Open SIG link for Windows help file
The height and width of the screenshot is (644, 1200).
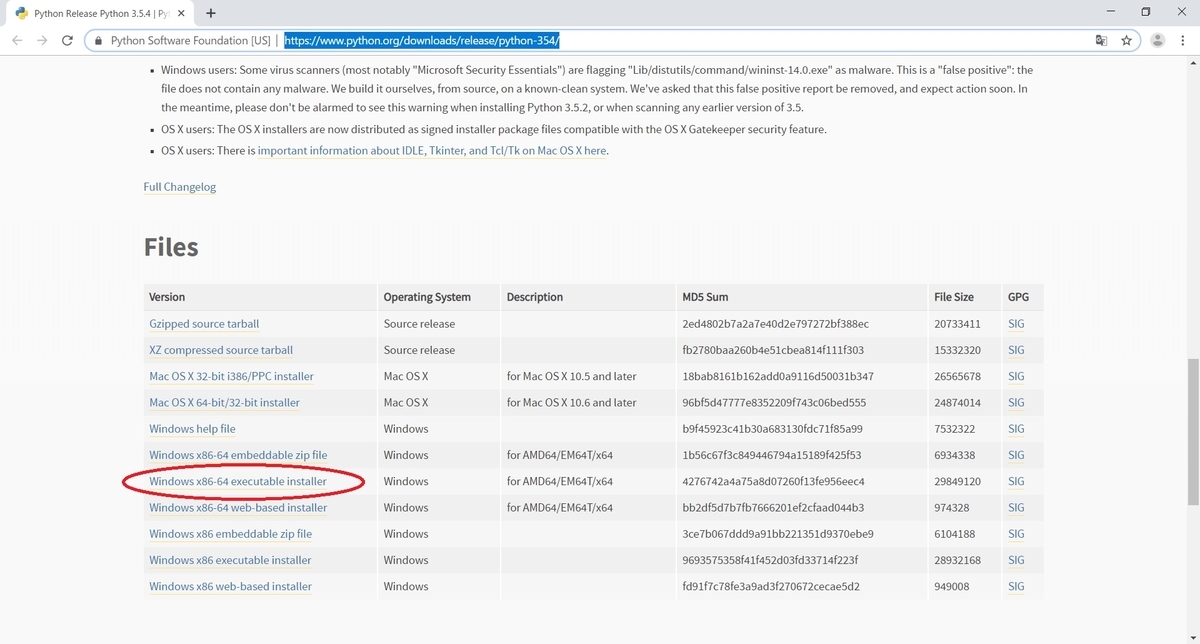click(x=1016, y=429)
